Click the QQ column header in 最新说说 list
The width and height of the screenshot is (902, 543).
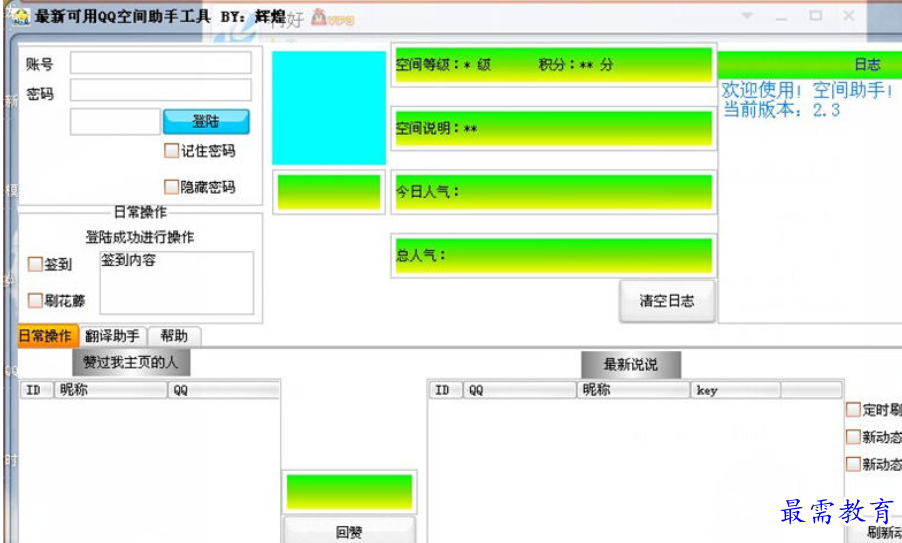tap(519, 390)
